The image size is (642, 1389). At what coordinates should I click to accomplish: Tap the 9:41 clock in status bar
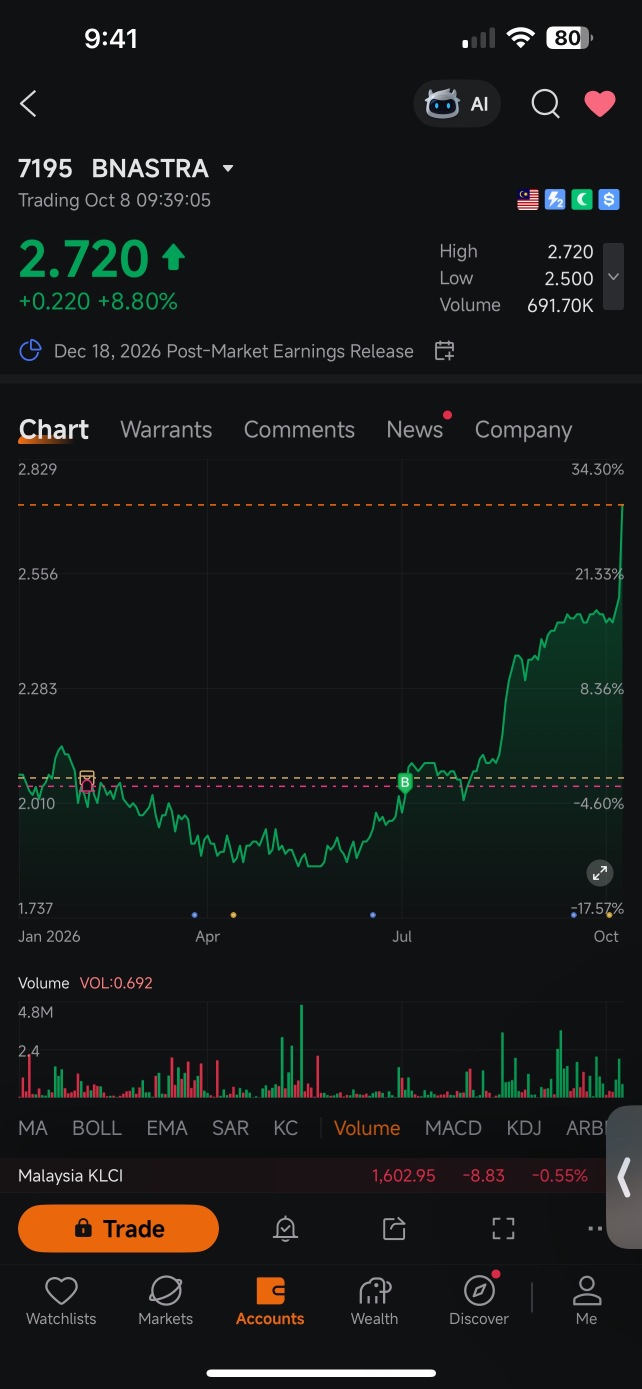(x=111, y=38)
